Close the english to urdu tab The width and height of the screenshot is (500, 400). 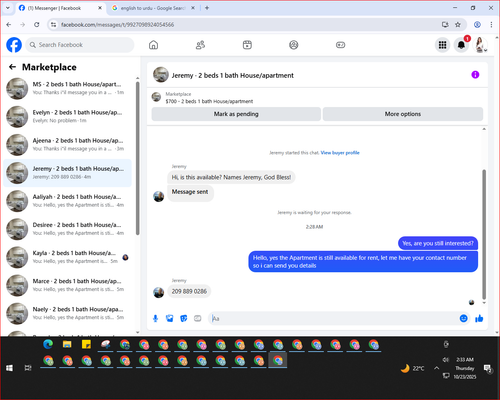193,8
